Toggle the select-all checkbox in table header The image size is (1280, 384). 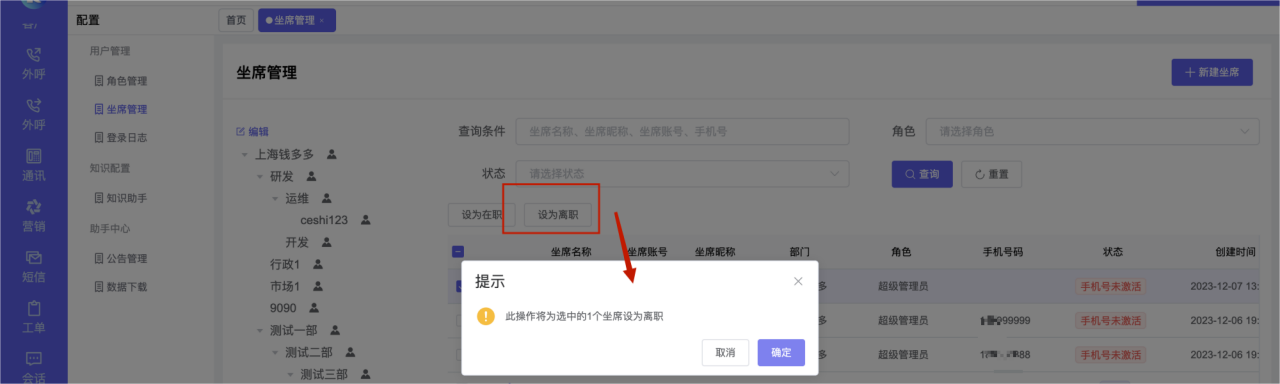[x=458, y=252]
